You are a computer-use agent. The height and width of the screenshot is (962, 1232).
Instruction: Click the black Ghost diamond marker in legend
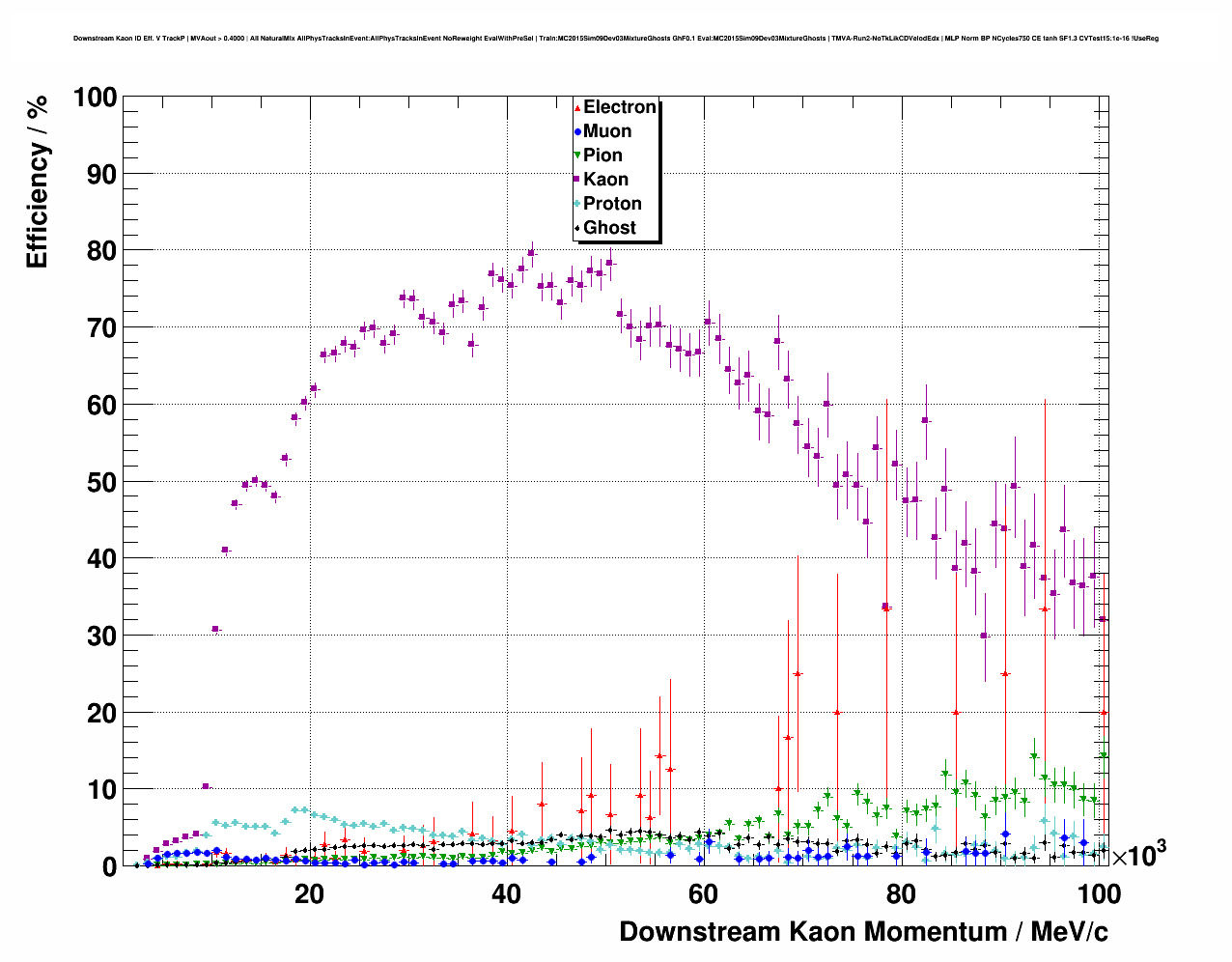click(577, 228)
